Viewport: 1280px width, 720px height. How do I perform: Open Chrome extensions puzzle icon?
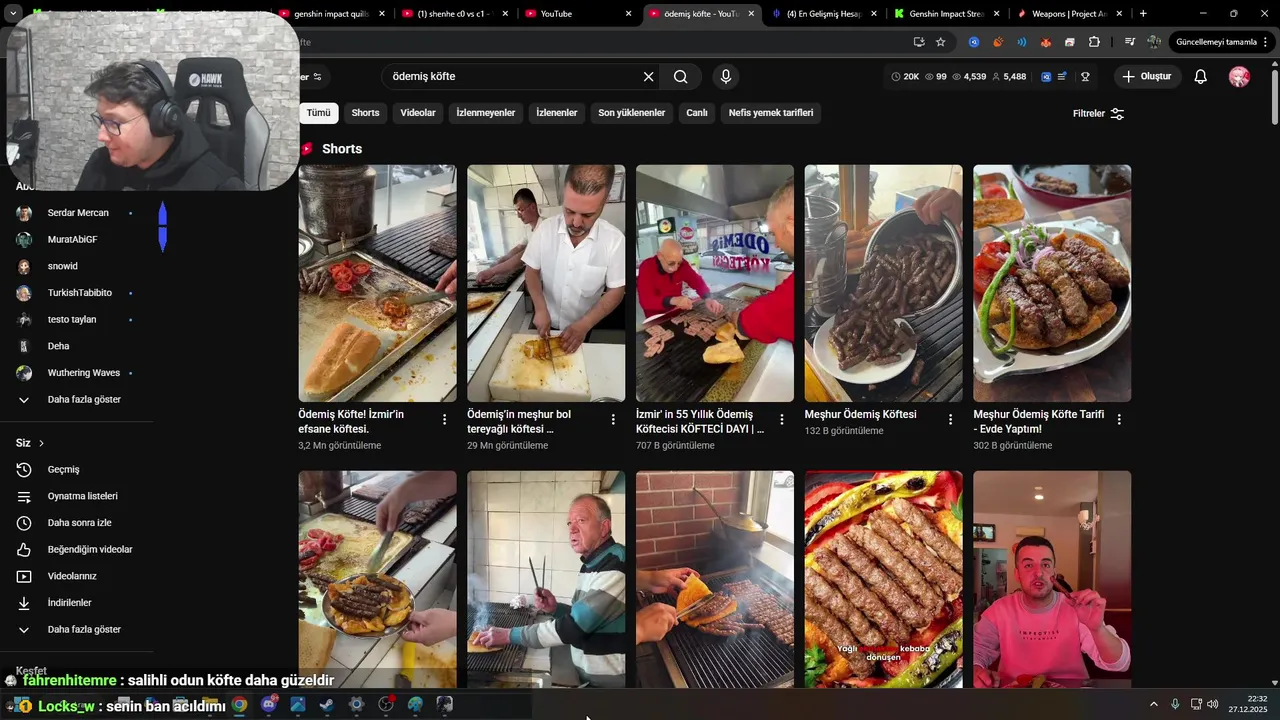[1094, 42]
